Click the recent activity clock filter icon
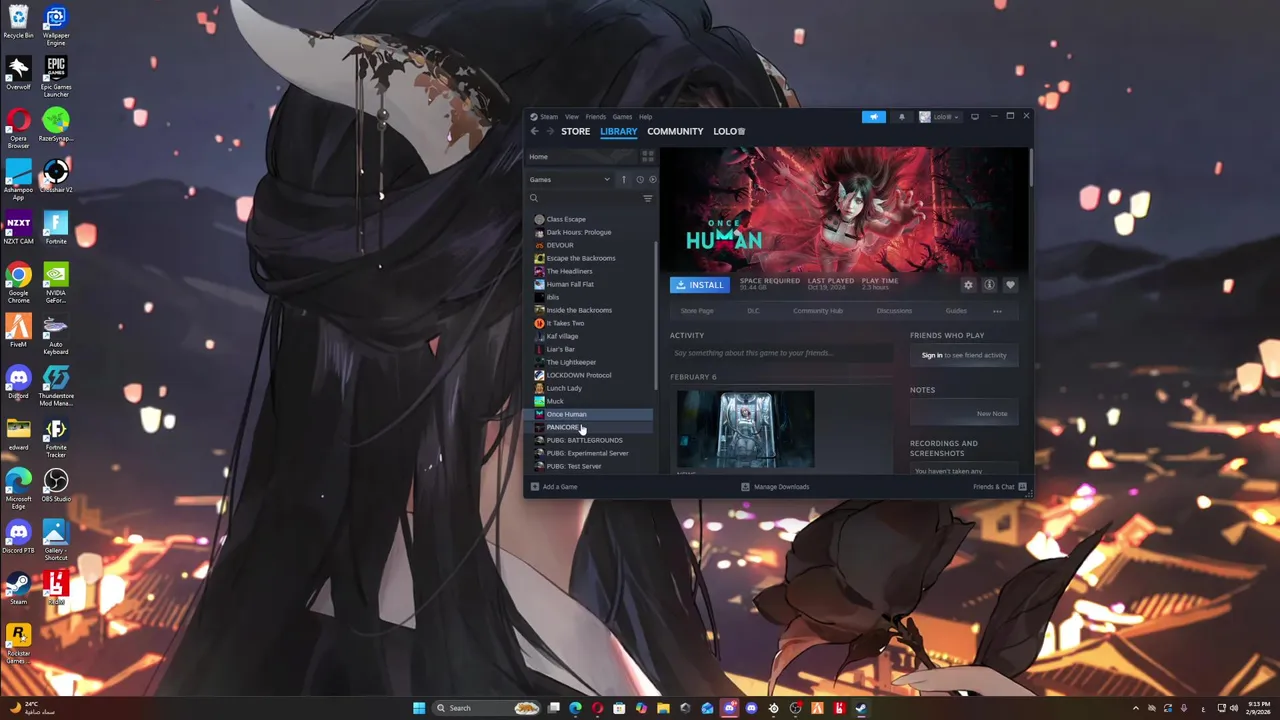Image resolution: width=1280 pixels, height=720 pixels. pos(640,180)
